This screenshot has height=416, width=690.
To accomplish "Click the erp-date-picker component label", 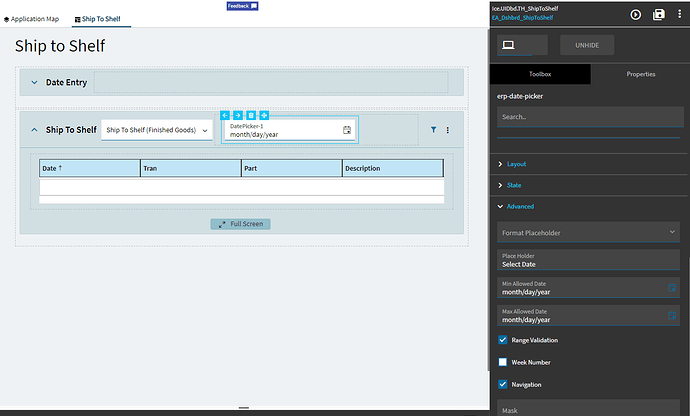I will coord(520,96).
